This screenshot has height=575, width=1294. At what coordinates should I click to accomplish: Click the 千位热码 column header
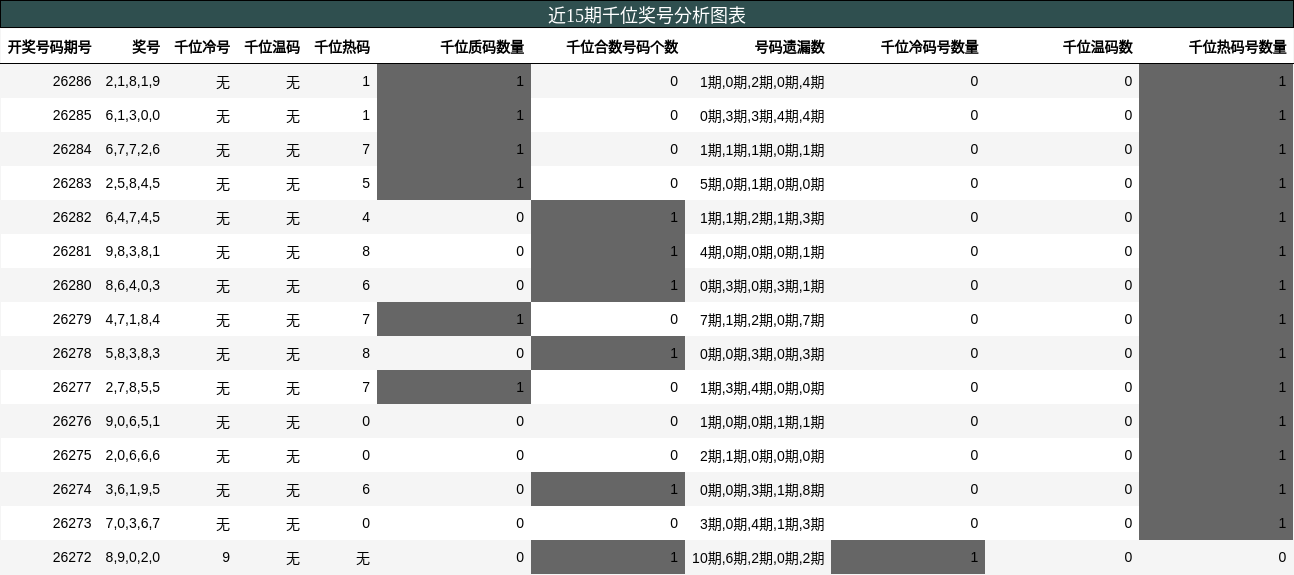point(342,47)
